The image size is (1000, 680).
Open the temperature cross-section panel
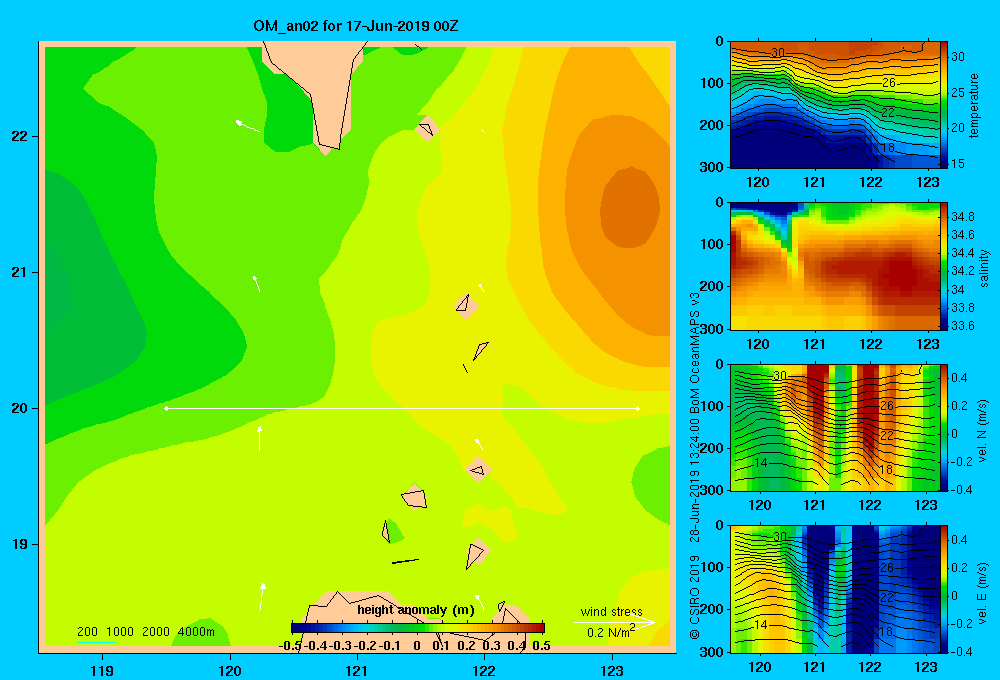click(x=835, y=105)
